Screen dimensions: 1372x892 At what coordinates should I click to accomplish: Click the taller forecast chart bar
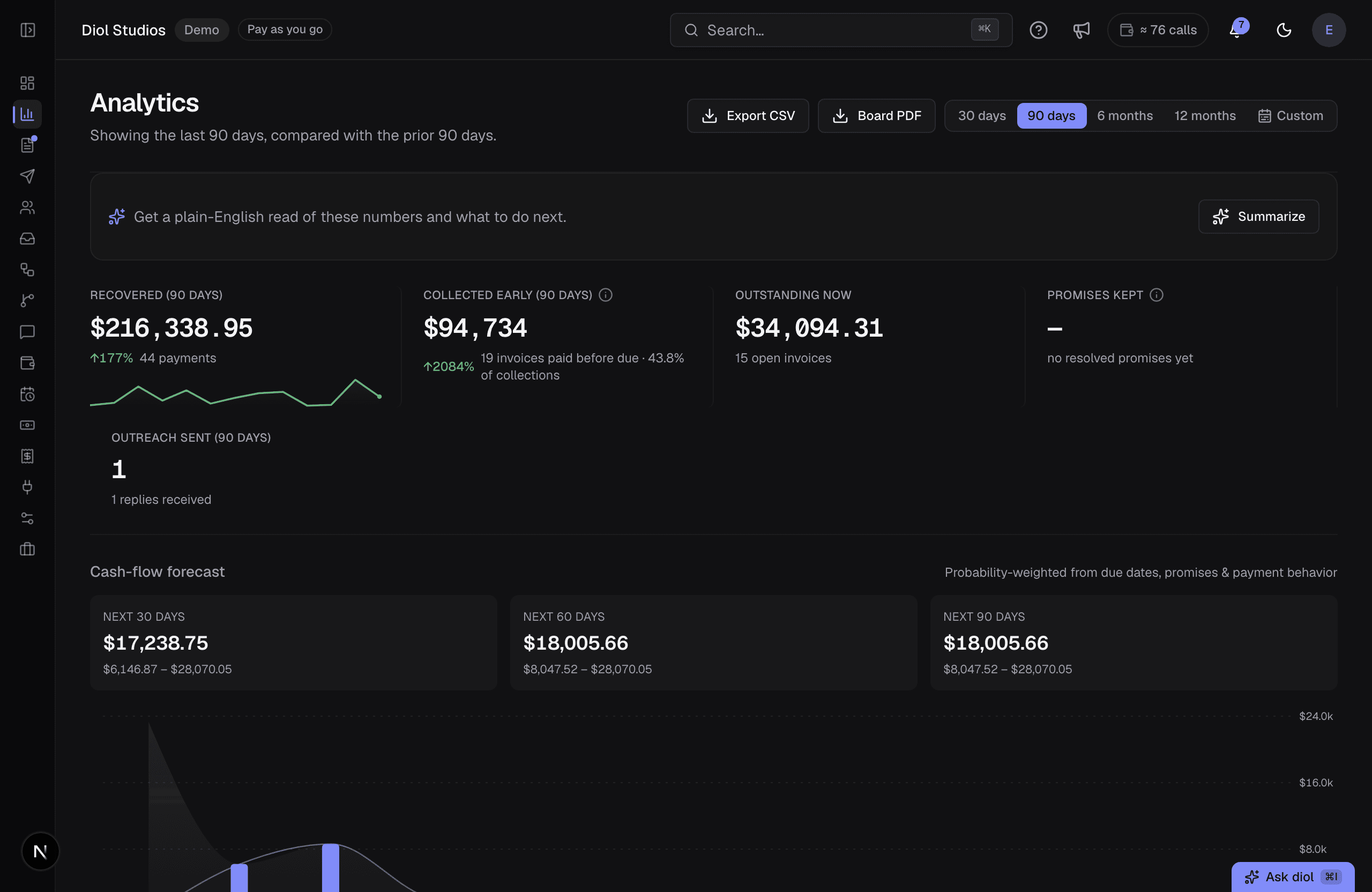click(330, 867)
